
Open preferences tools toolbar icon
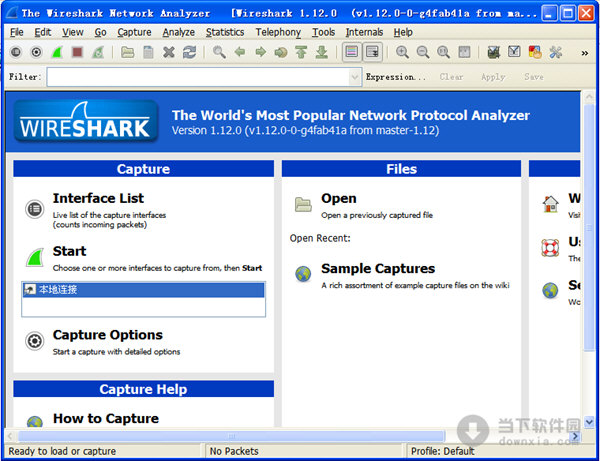click(x=555, y=52)
